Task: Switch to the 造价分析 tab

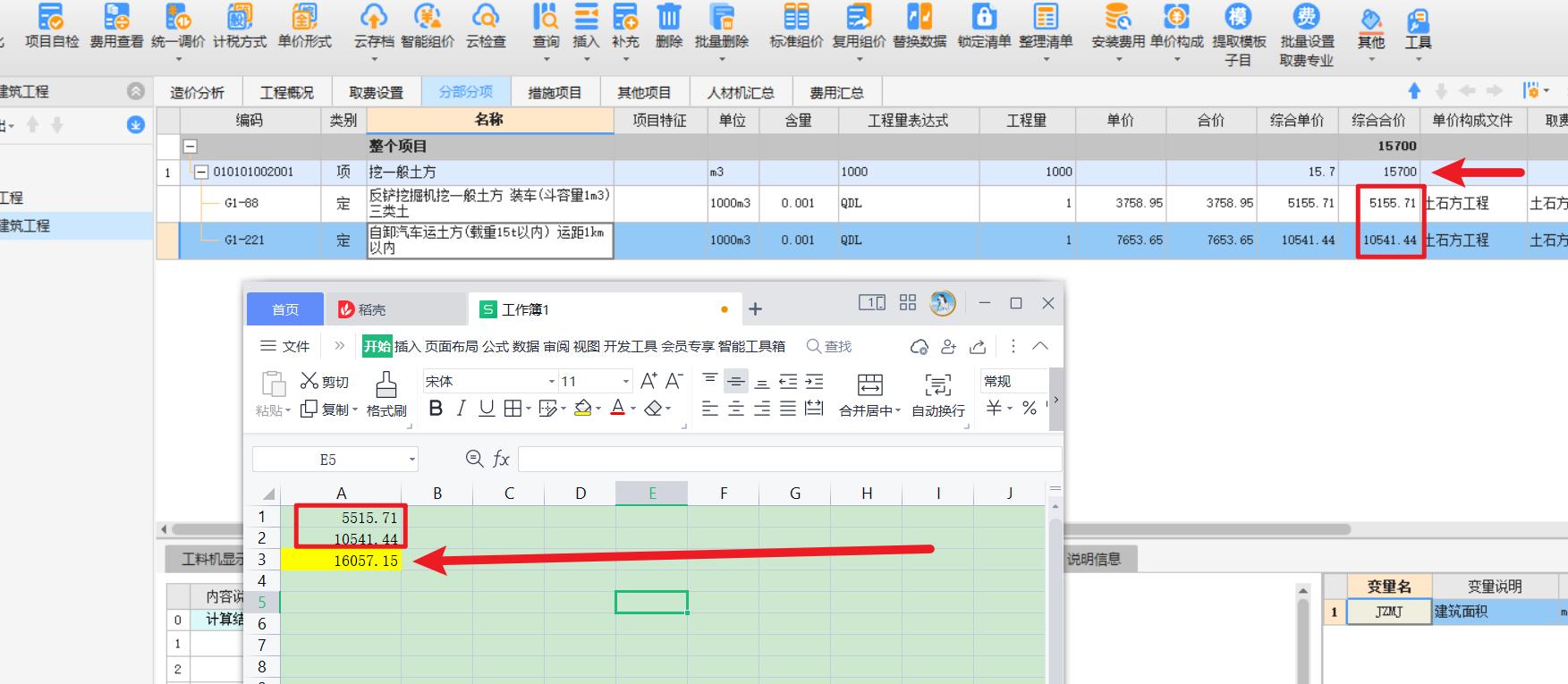Action: pyautogui.click(x=197, y=93)
